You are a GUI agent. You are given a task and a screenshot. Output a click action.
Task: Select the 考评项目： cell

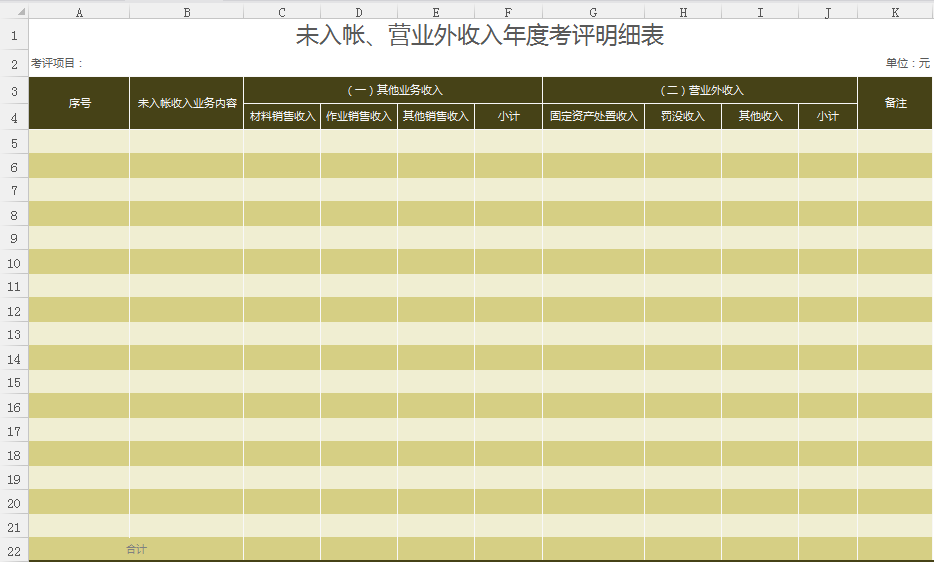coord(58,64)
